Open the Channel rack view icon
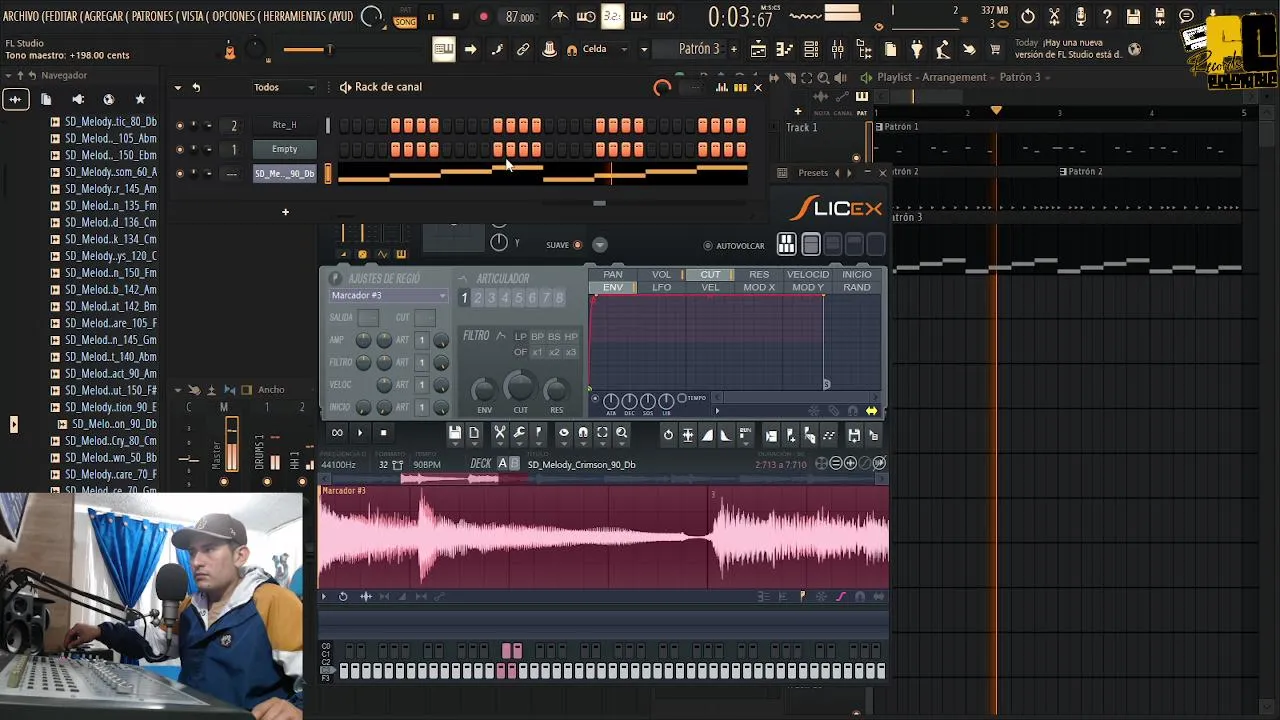1280x720 pixels. 811,49
